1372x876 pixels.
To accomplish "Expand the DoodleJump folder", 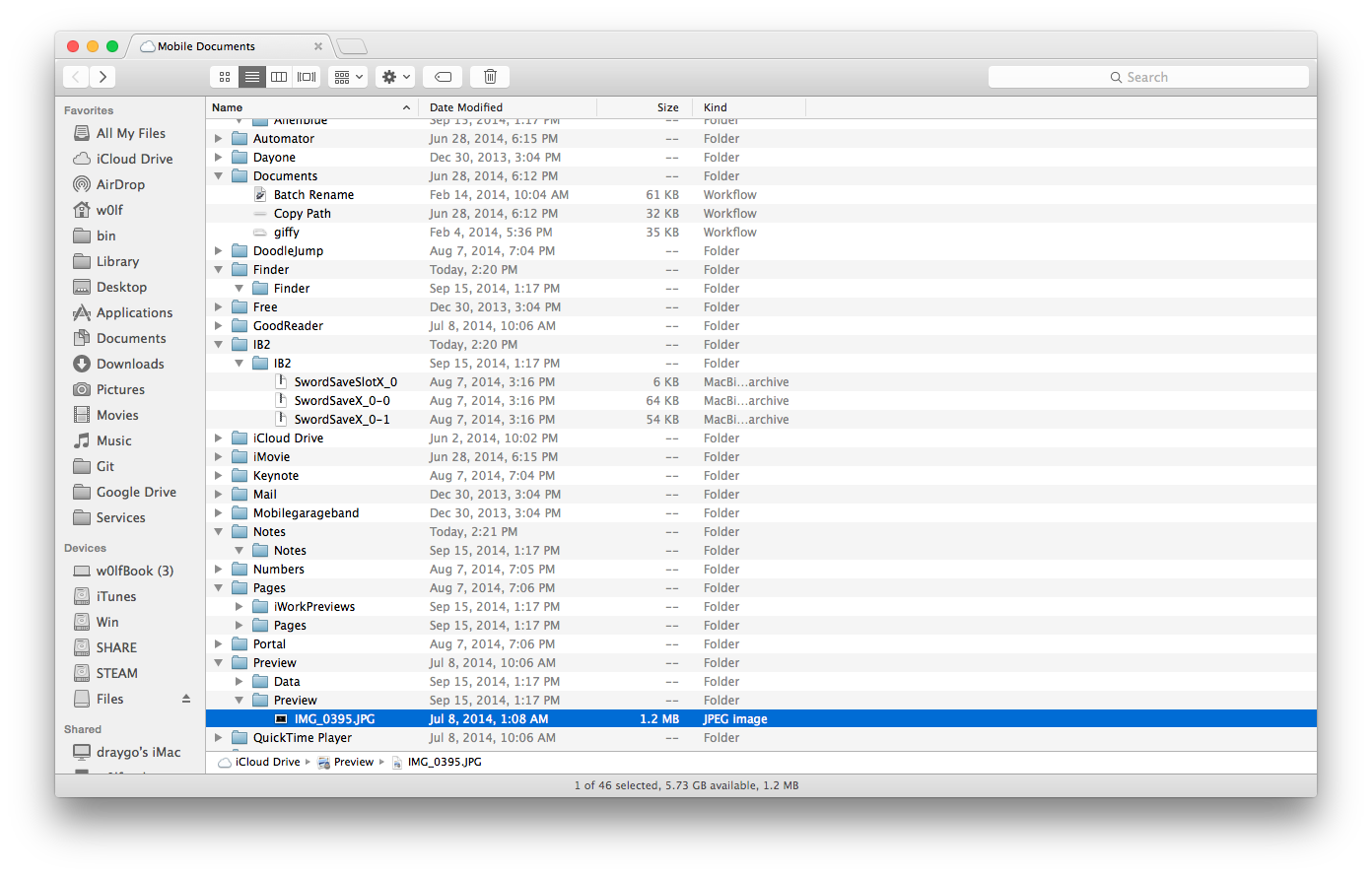I will [219, 251].
